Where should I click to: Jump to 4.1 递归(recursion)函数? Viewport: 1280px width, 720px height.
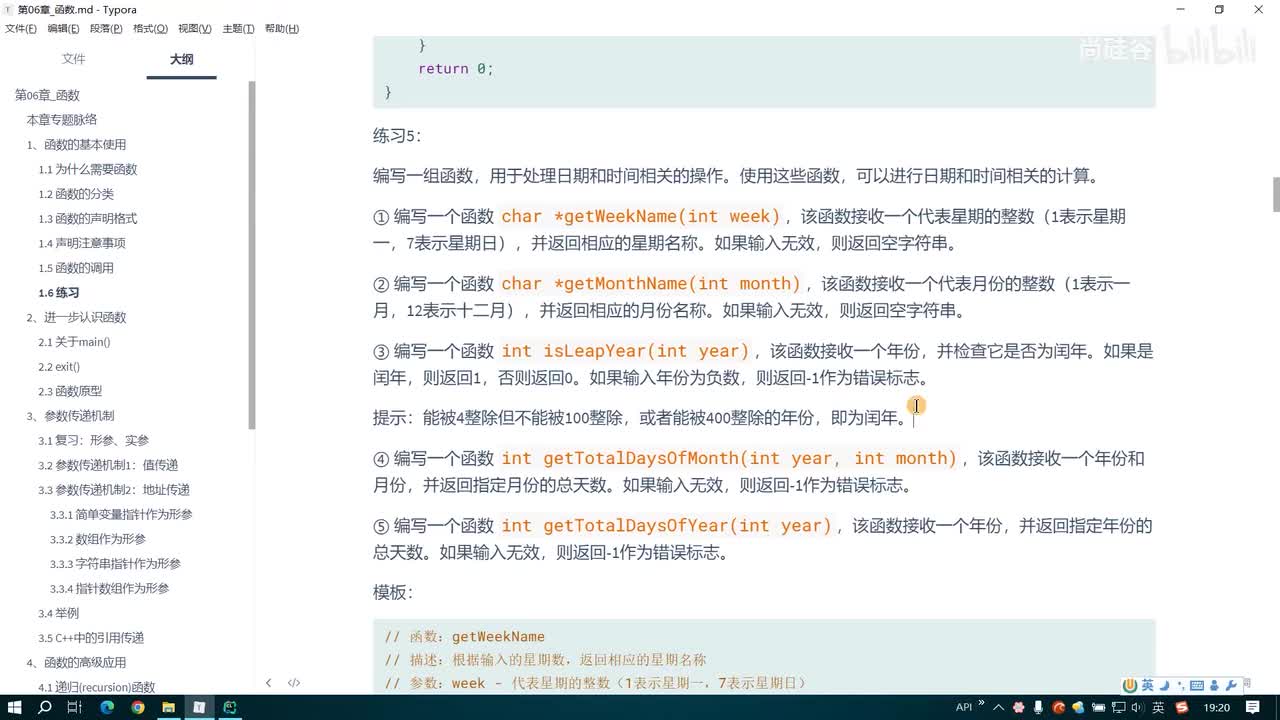click(97, 687)
